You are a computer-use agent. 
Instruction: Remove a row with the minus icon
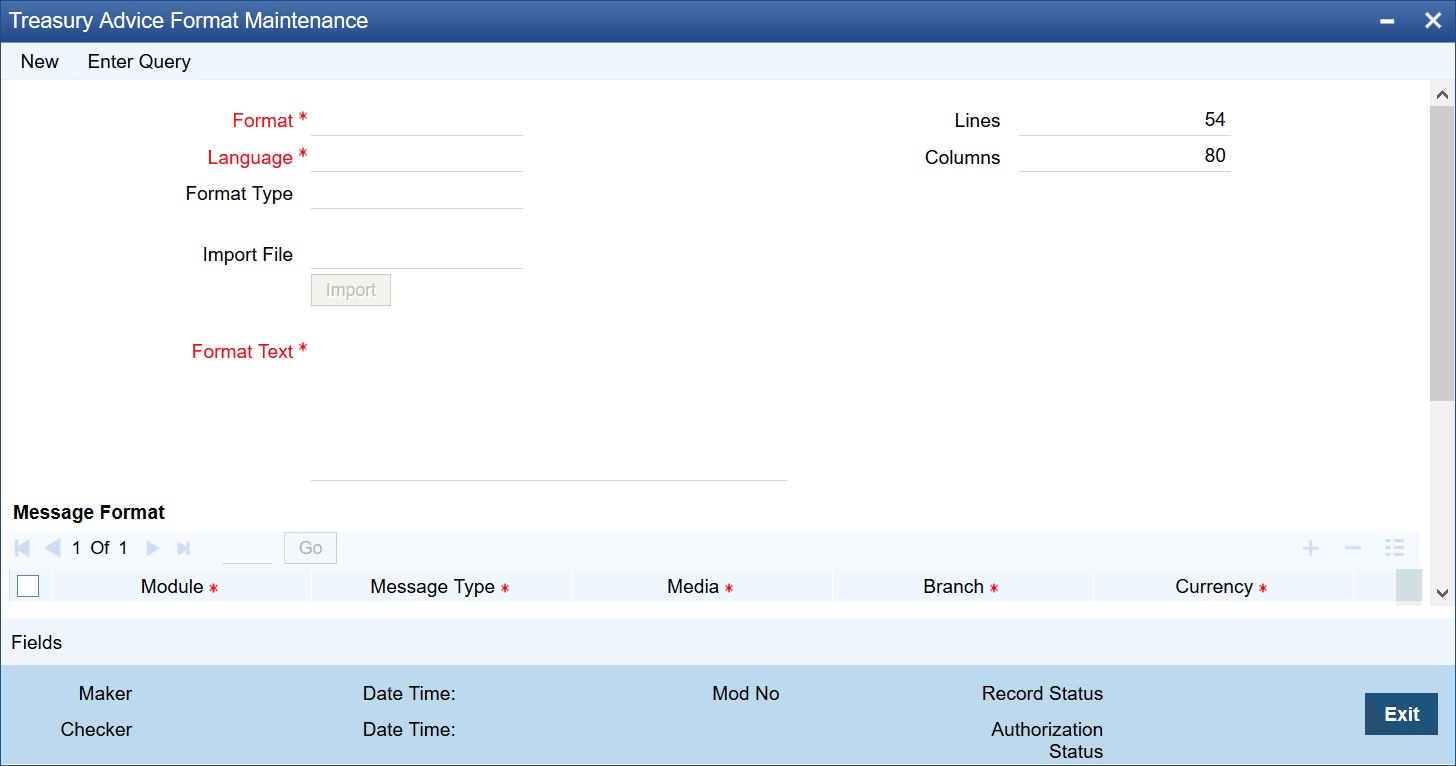1352,548
